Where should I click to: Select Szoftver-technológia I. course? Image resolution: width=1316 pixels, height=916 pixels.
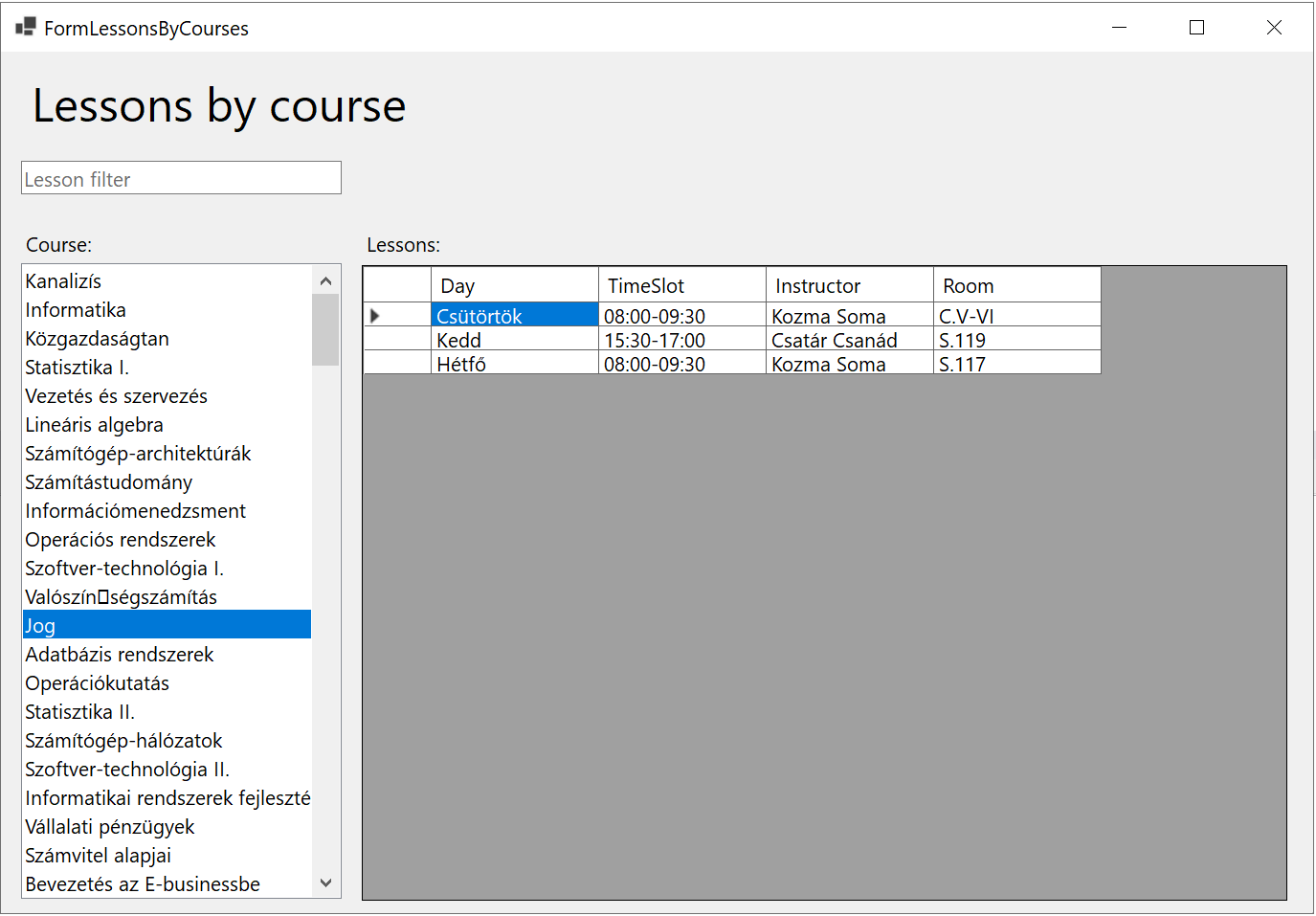(x=167, y=568)
